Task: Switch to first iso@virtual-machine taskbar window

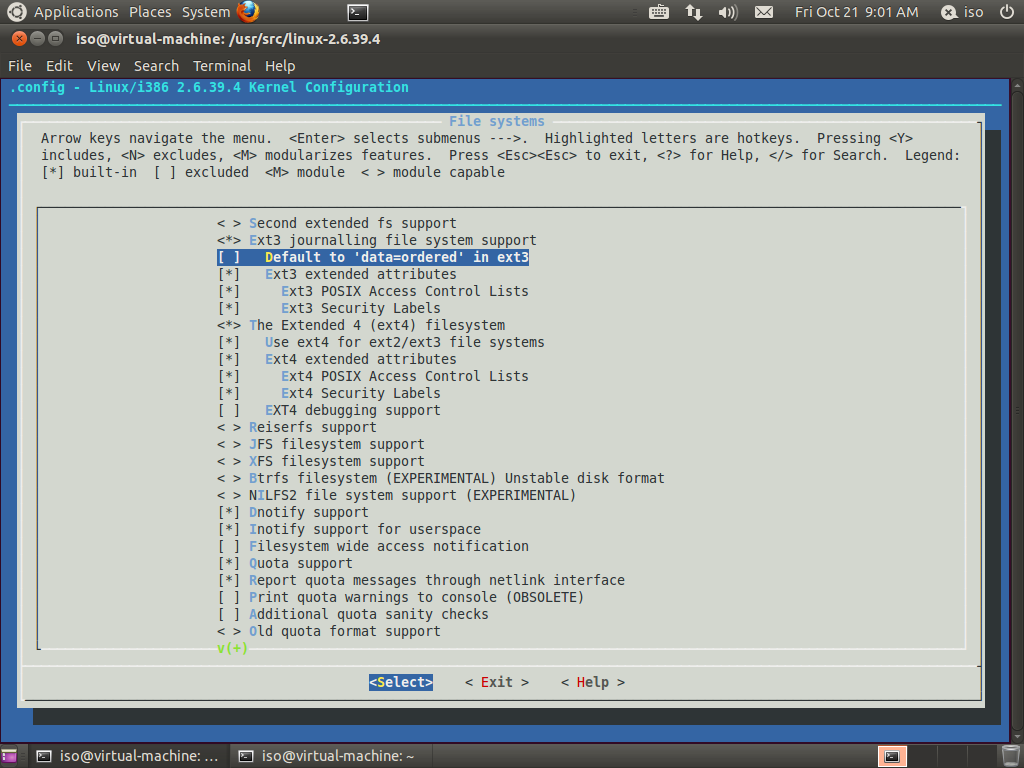Action: click(129, 756)
